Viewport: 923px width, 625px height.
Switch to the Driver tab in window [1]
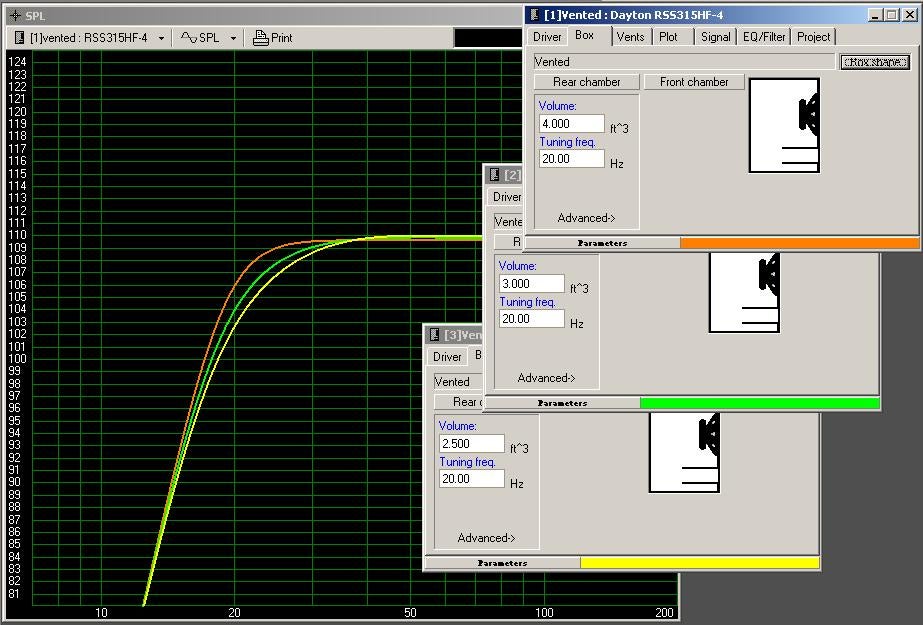pyautogui.click(x=547, y=36)
